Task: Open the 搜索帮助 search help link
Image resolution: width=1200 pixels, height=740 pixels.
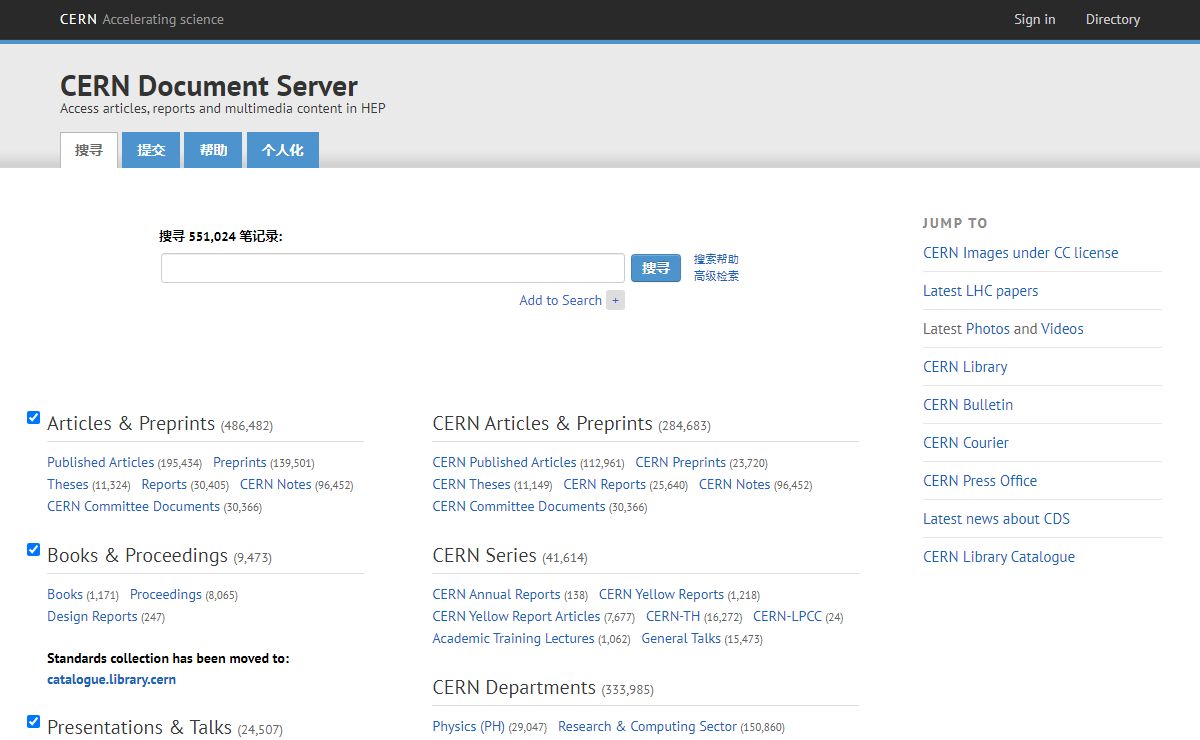Action: [716, 259]
